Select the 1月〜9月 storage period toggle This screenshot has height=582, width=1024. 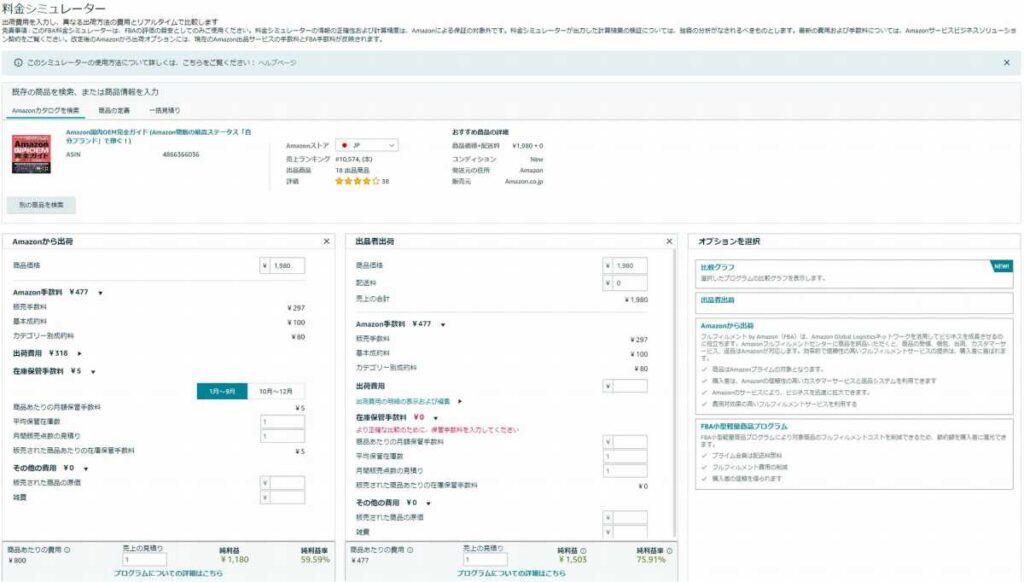click(x=221, y=391)
